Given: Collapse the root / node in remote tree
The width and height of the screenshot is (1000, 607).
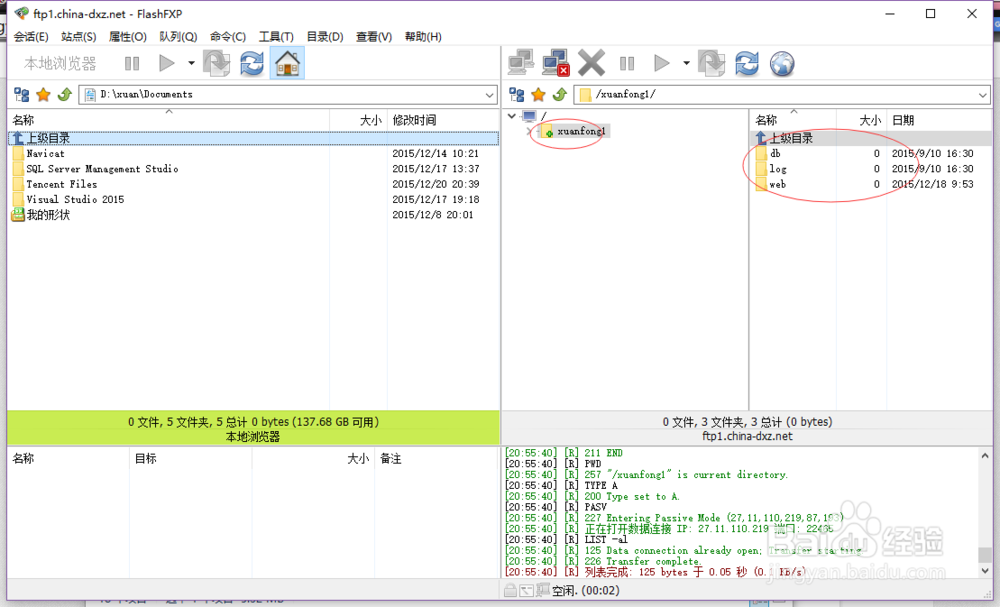Looking at the screenshot, I should (x=511, y=116).
